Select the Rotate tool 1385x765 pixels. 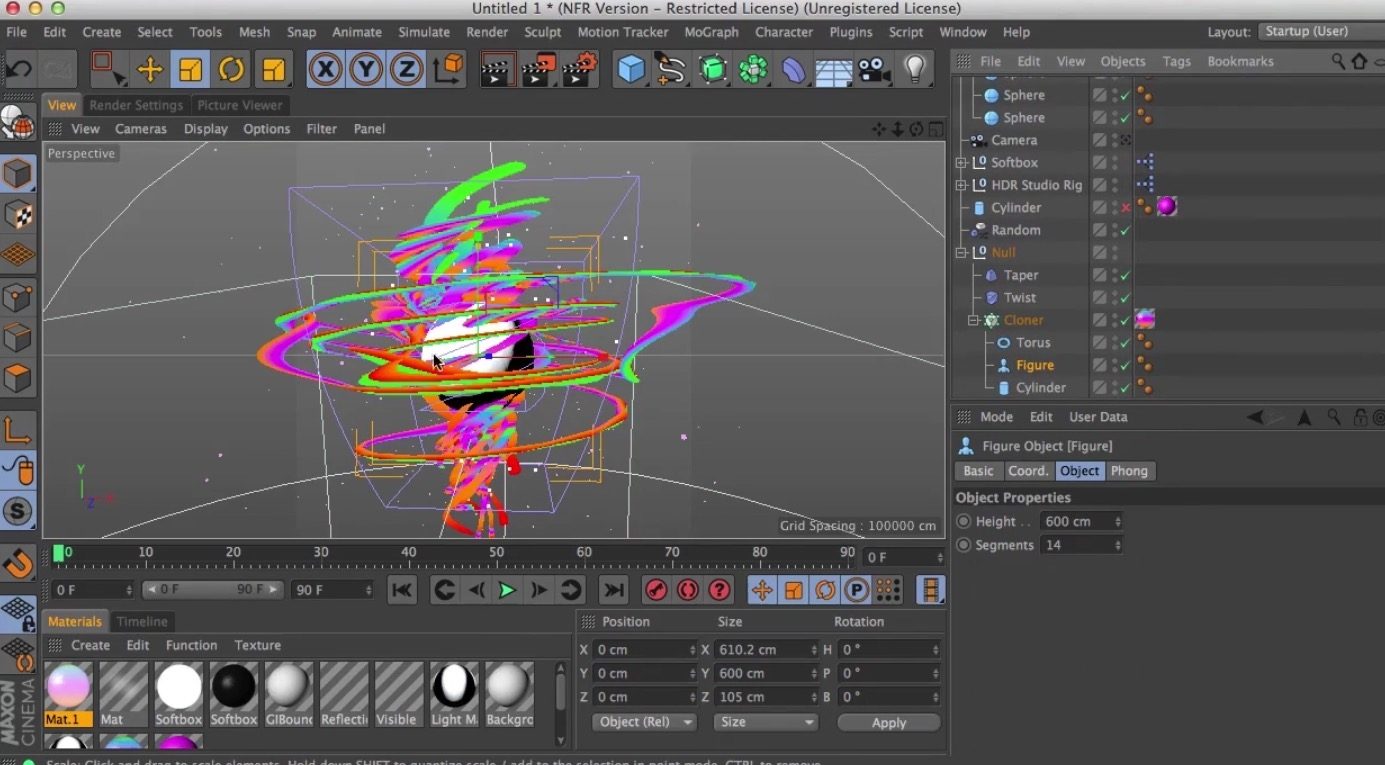tap(231, 69)
